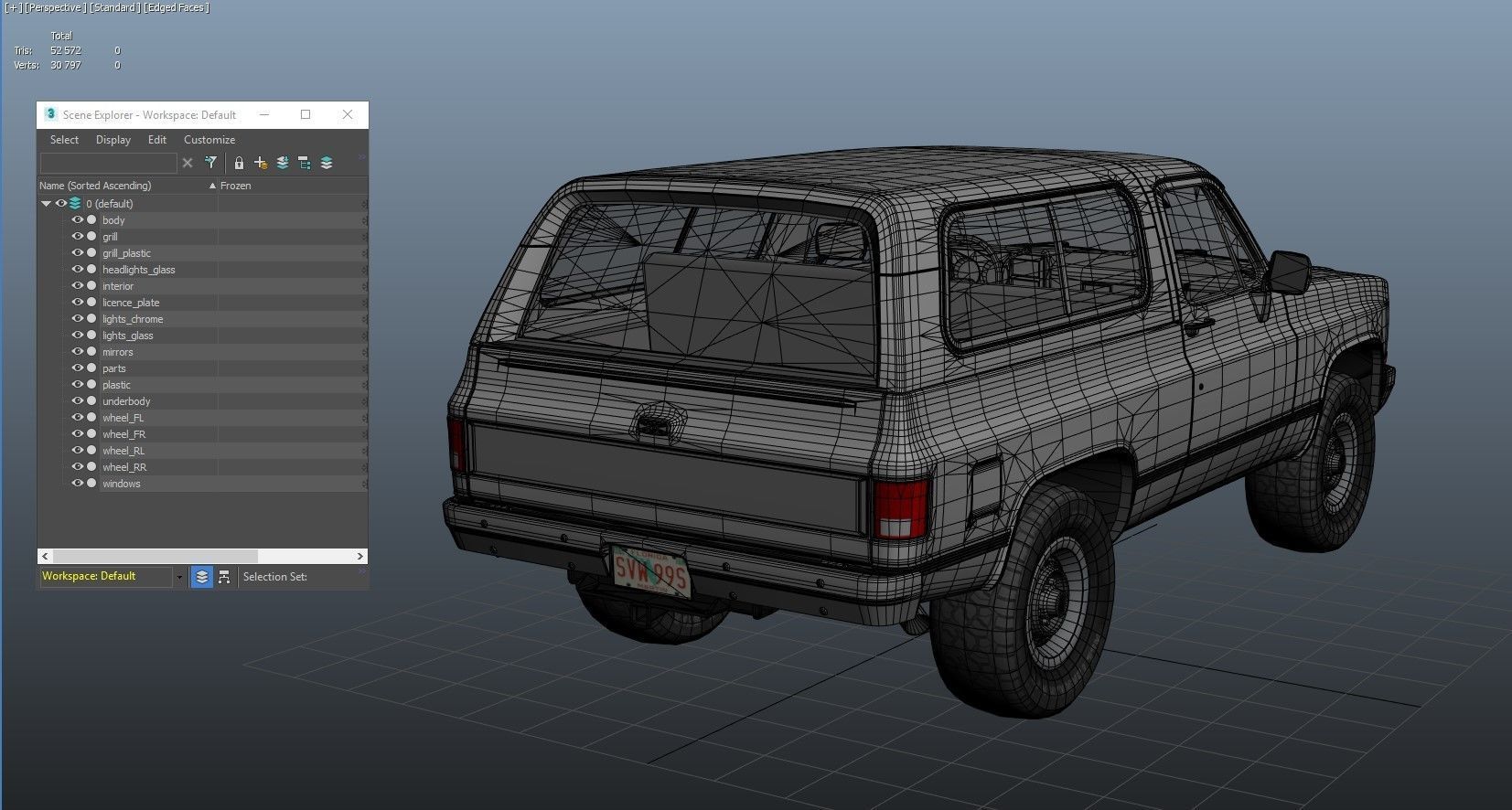Click the object dot icon beside grill

click(91, 237)
